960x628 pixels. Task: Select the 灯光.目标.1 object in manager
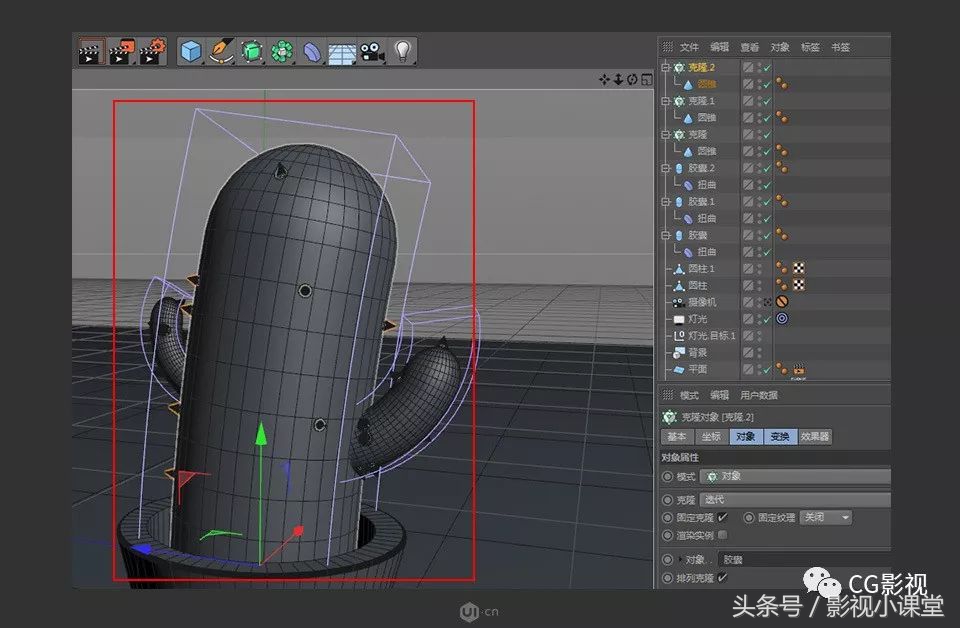(x=712, y=335)
